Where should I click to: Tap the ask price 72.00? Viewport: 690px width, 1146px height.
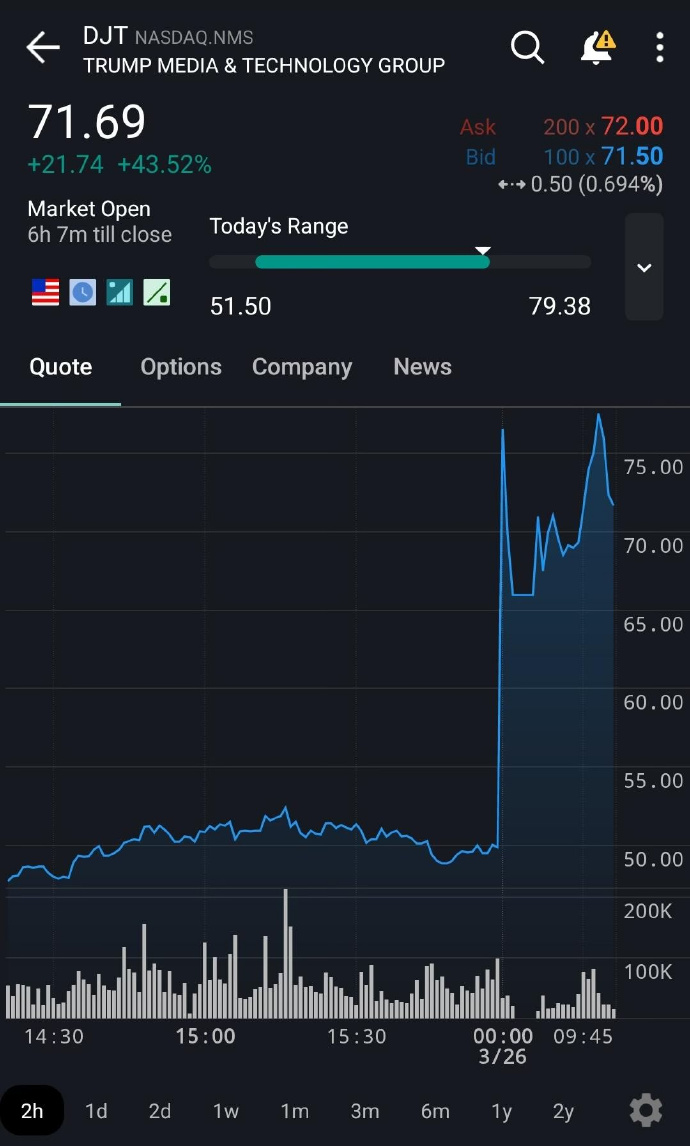point(632,126)
